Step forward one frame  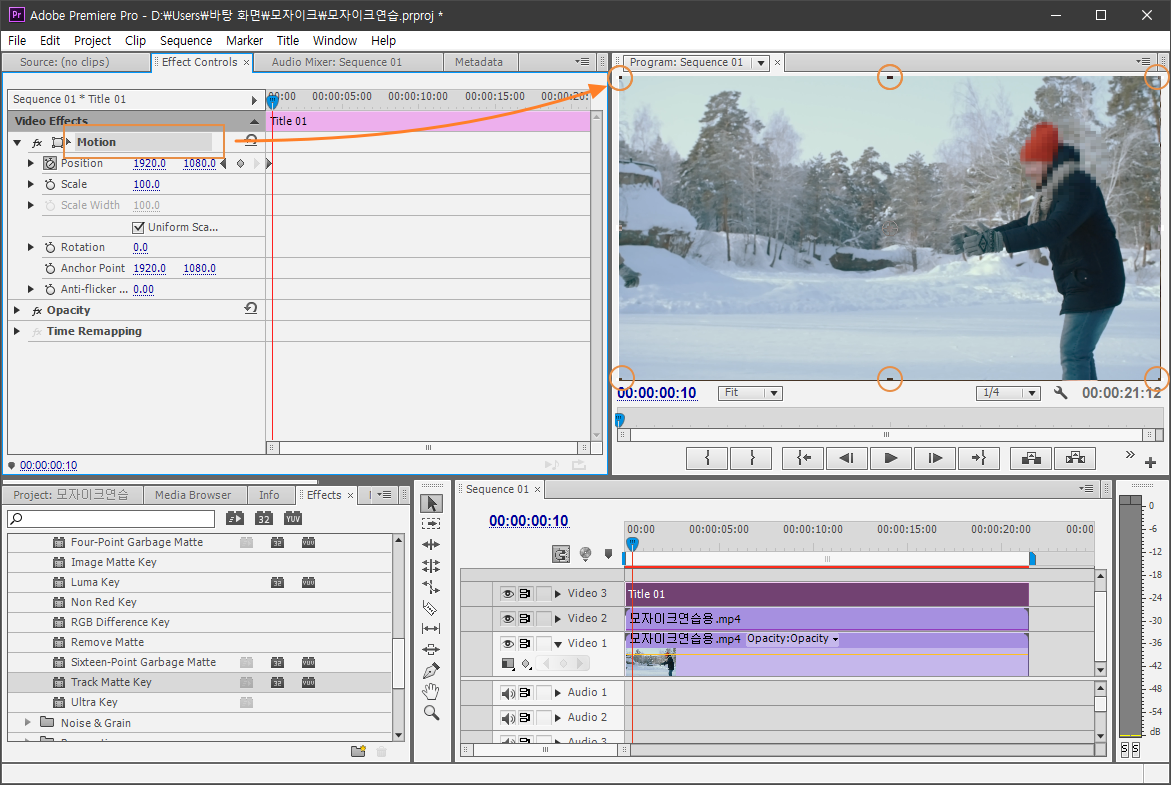(x=935, y=458)
